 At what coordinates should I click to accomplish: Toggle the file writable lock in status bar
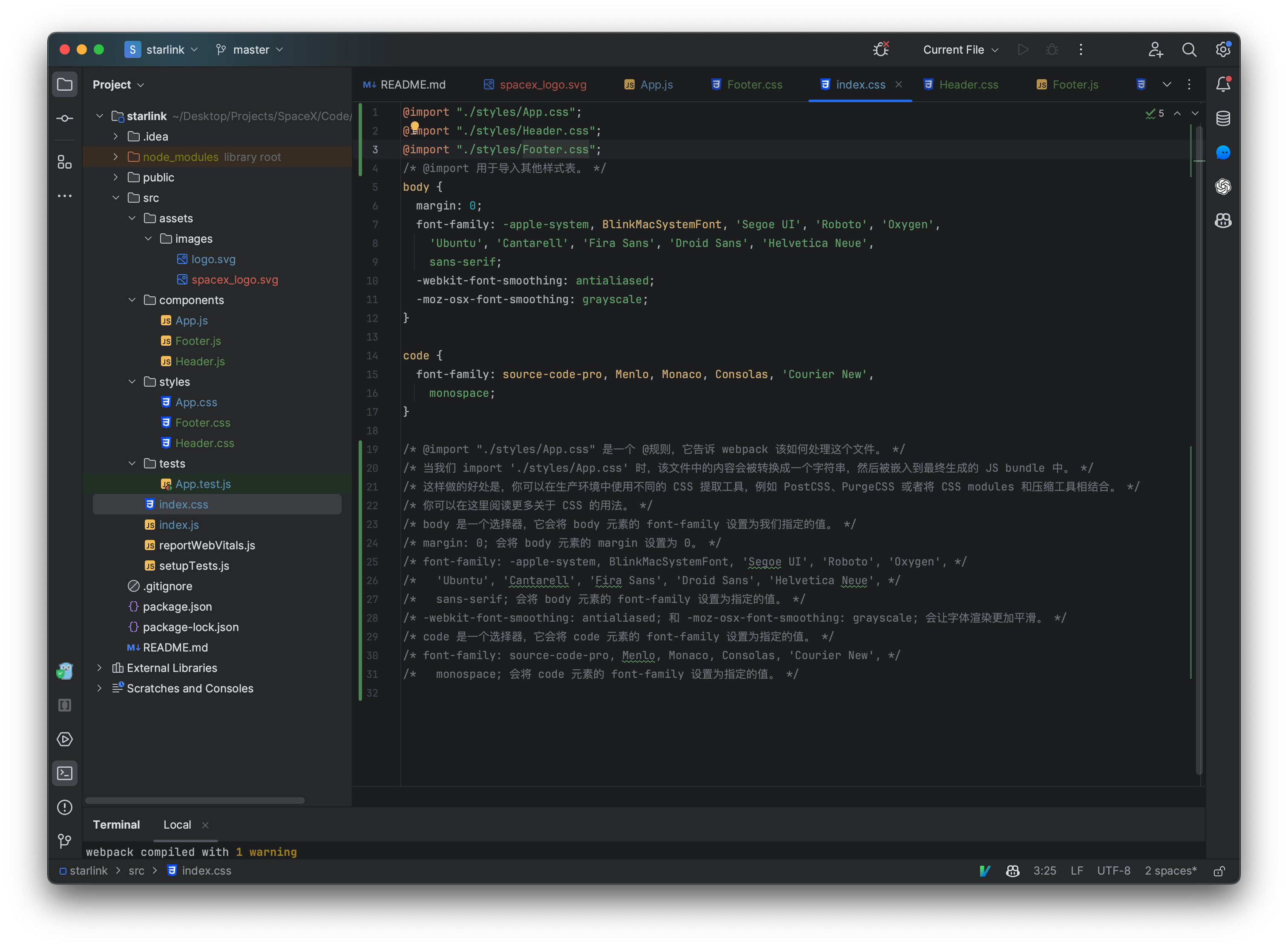pyautogui.click(x=1219, y=871)
